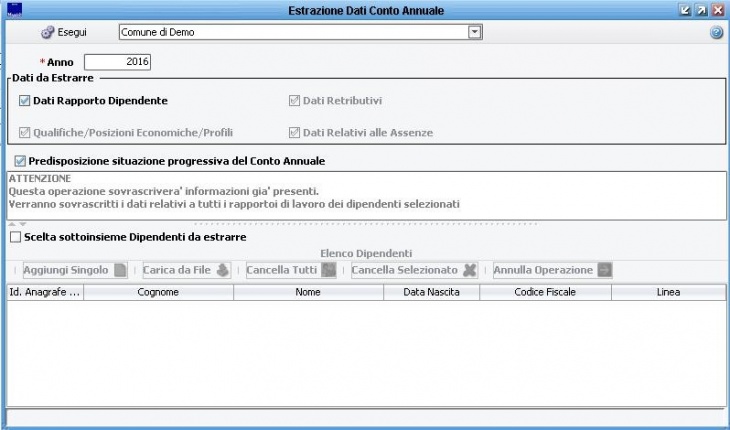Click Carica da File button
This screenshot has height=430, width=730.
(187, 270)
